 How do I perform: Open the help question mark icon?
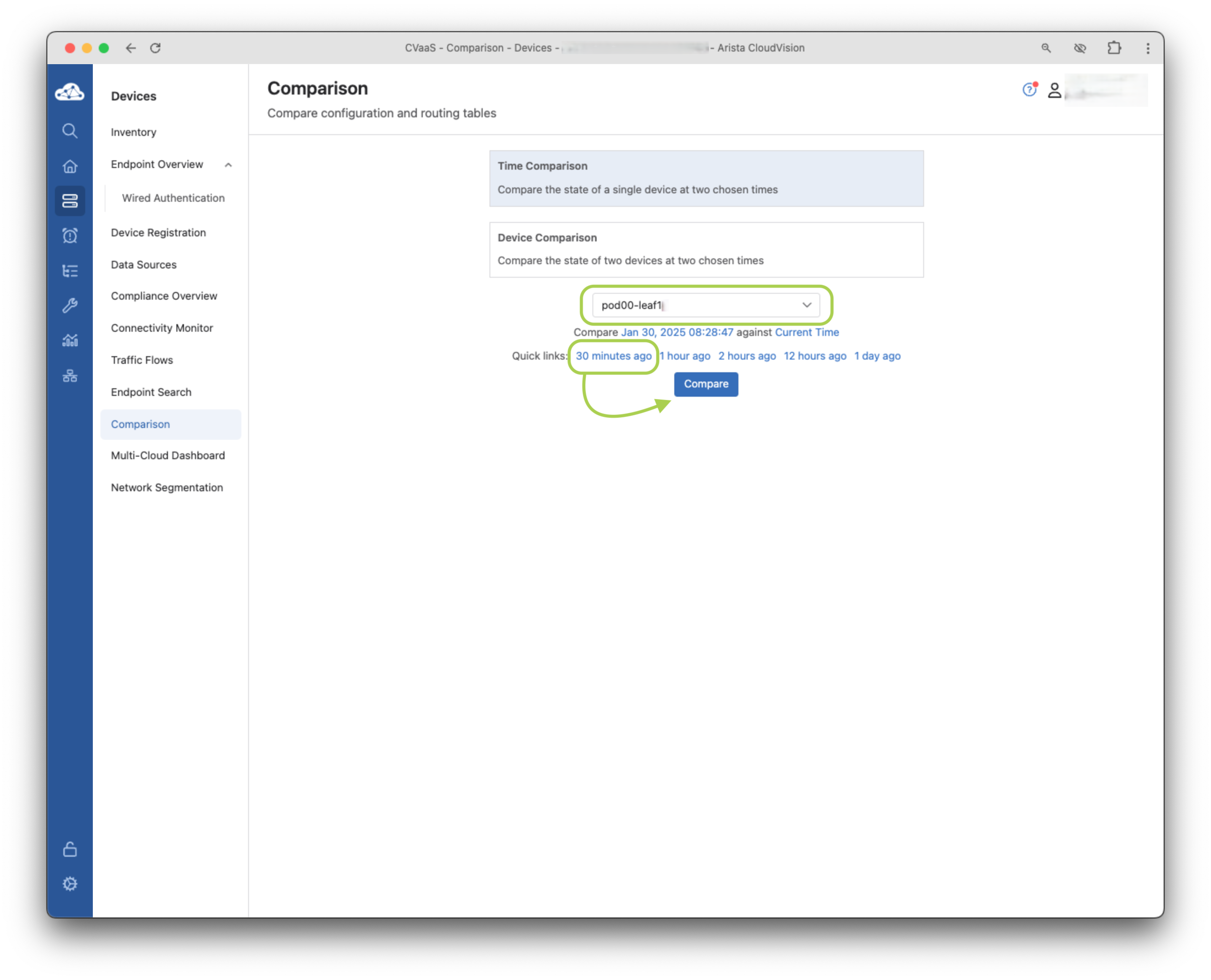(x=1029, y=90)
